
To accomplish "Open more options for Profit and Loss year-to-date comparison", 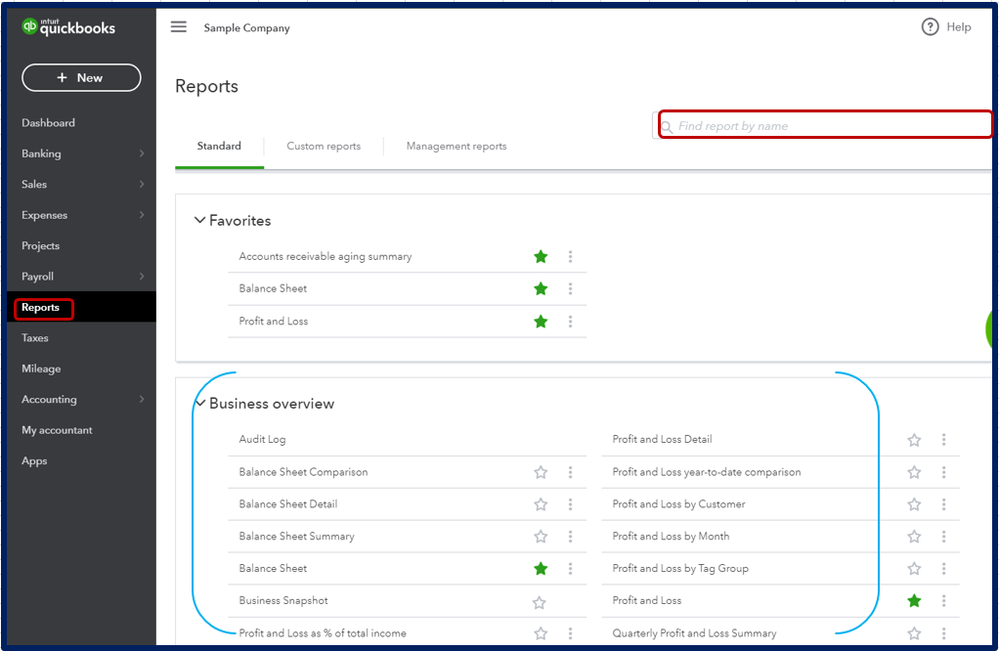I will click(944, 472).
